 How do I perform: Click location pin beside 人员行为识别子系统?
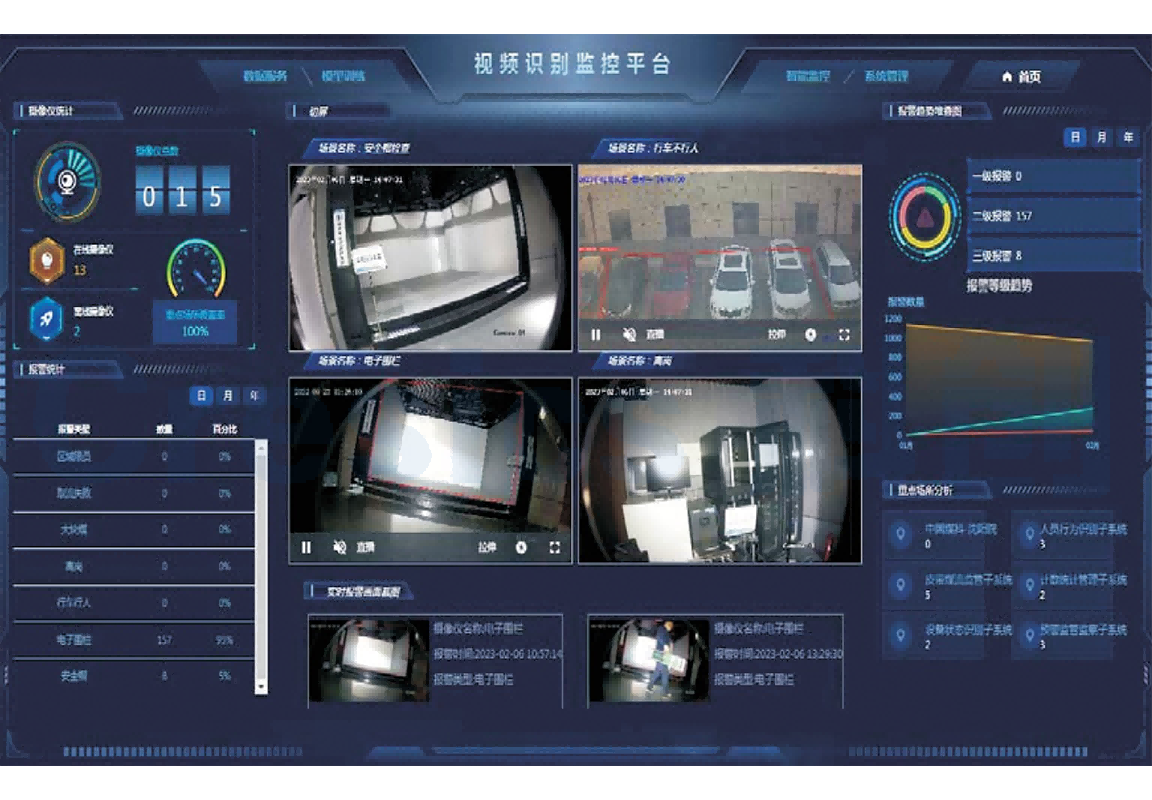click(1028, 535)
